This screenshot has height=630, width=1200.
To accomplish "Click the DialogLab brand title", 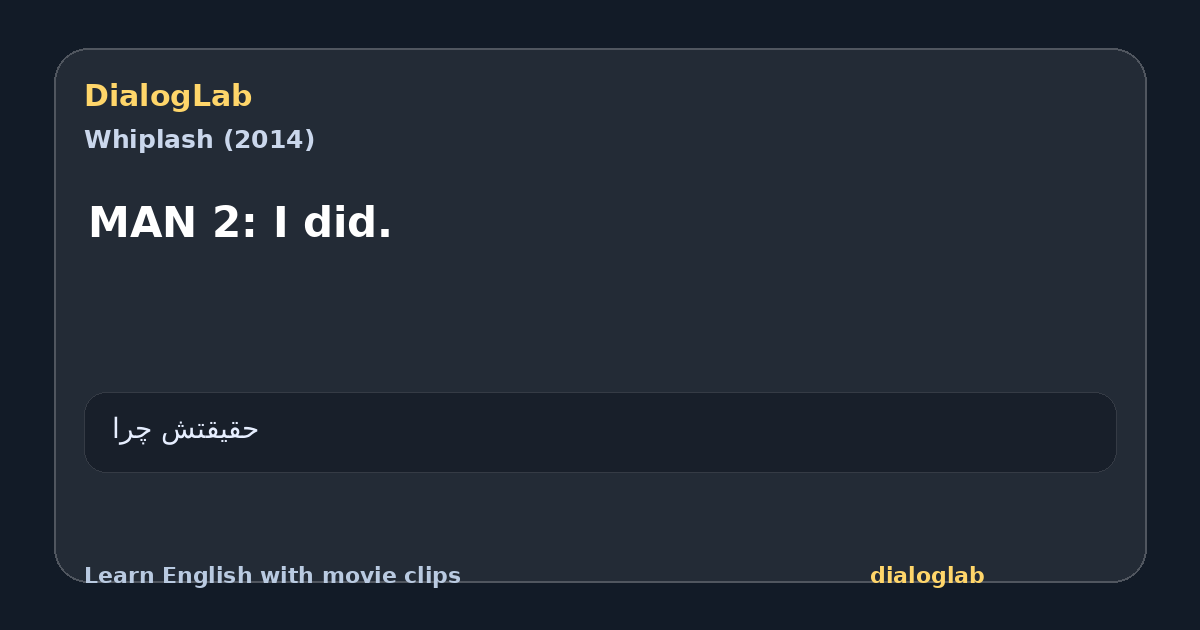I will coord(168,96).
